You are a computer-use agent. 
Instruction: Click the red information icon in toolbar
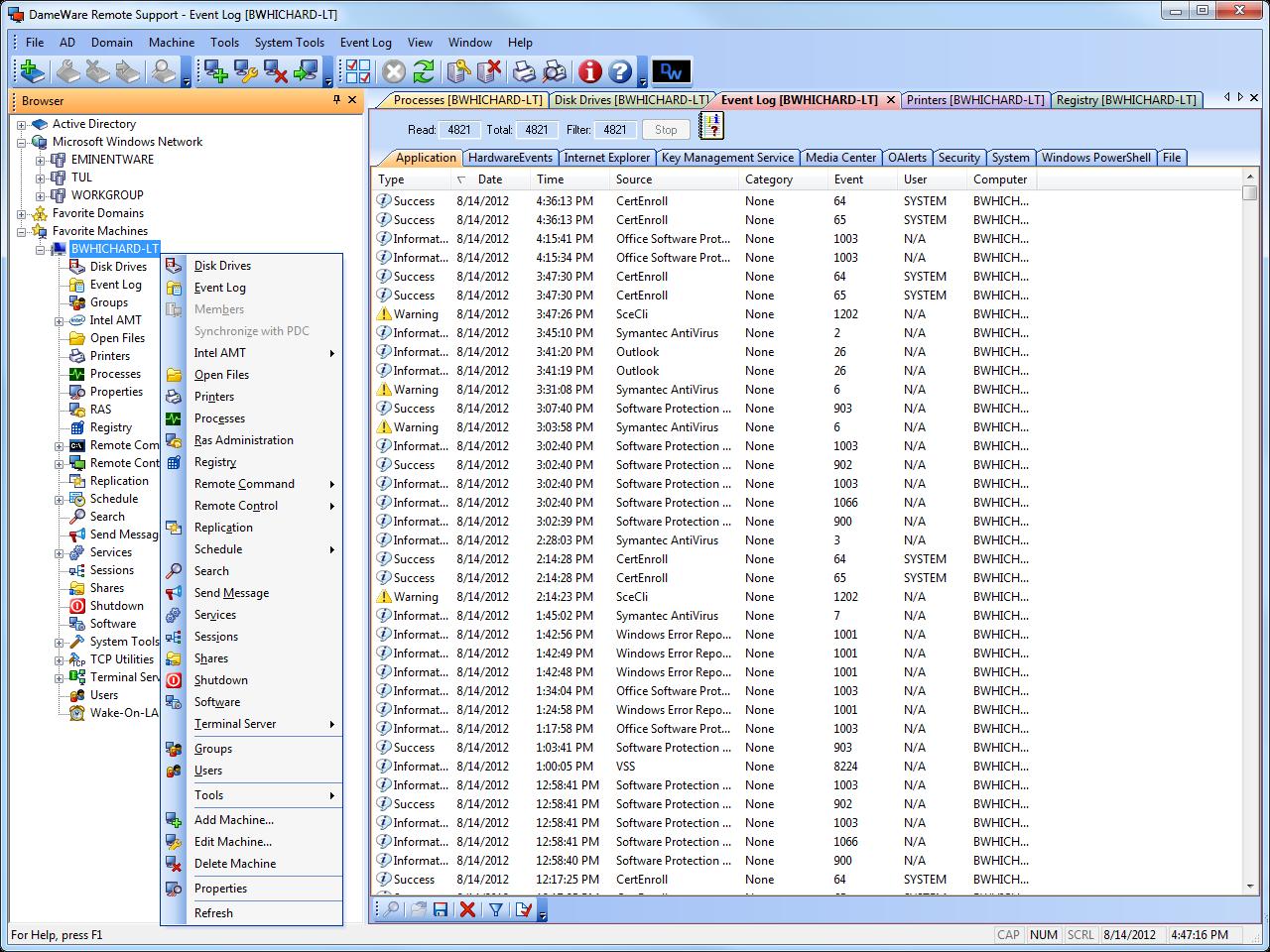(x=589, y=71)
